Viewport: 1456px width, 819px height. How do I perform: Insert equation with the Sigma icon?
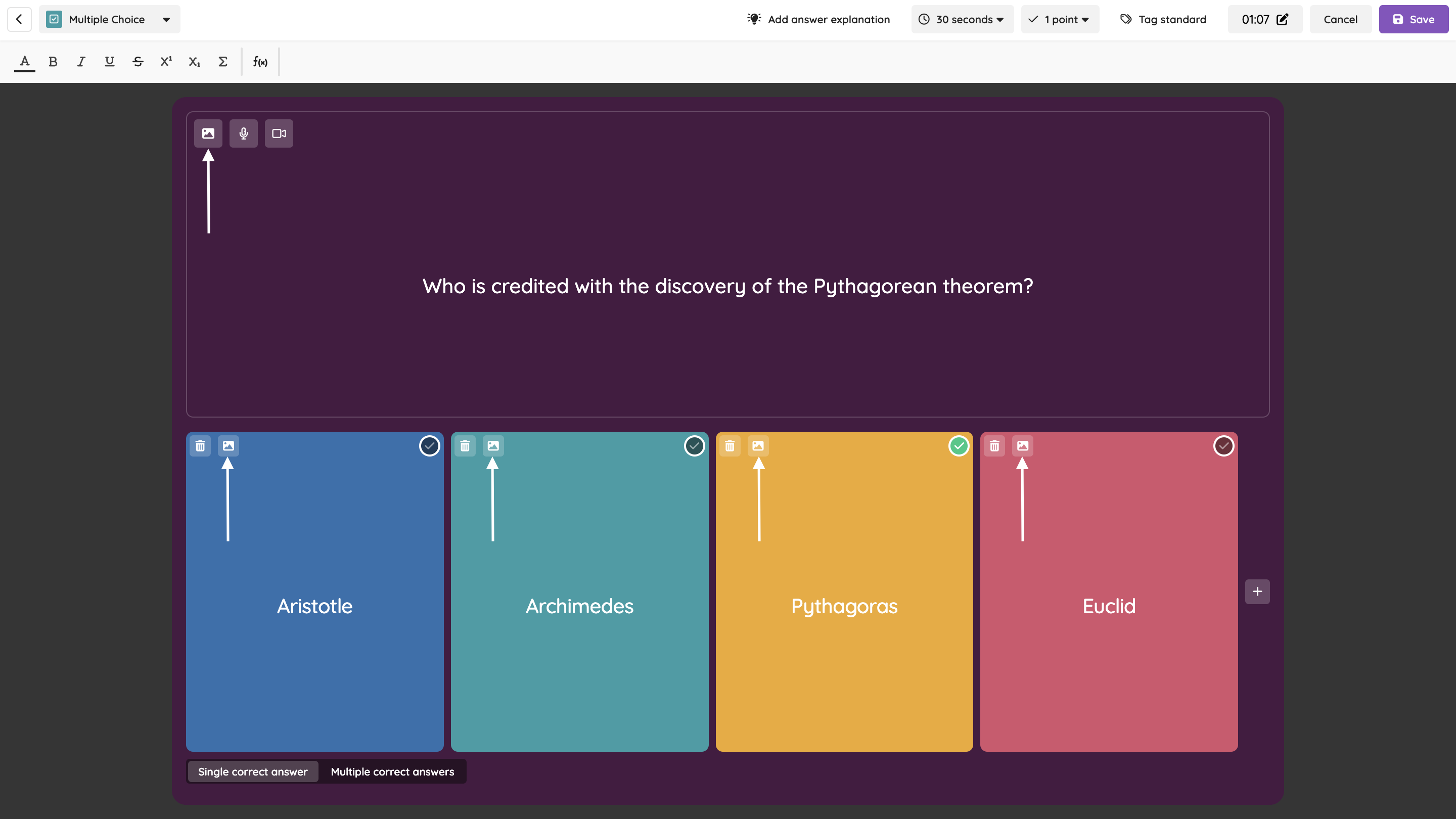222,62
